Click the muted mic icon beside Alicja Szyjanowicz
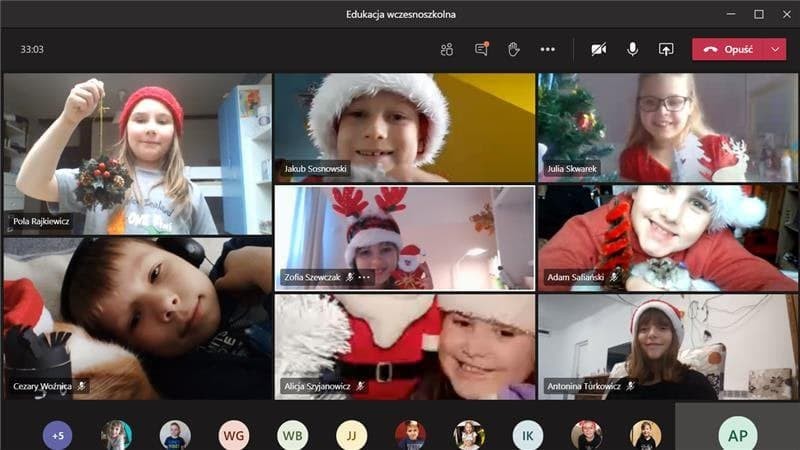Screen dimensions: 800x450 (360, 386)
